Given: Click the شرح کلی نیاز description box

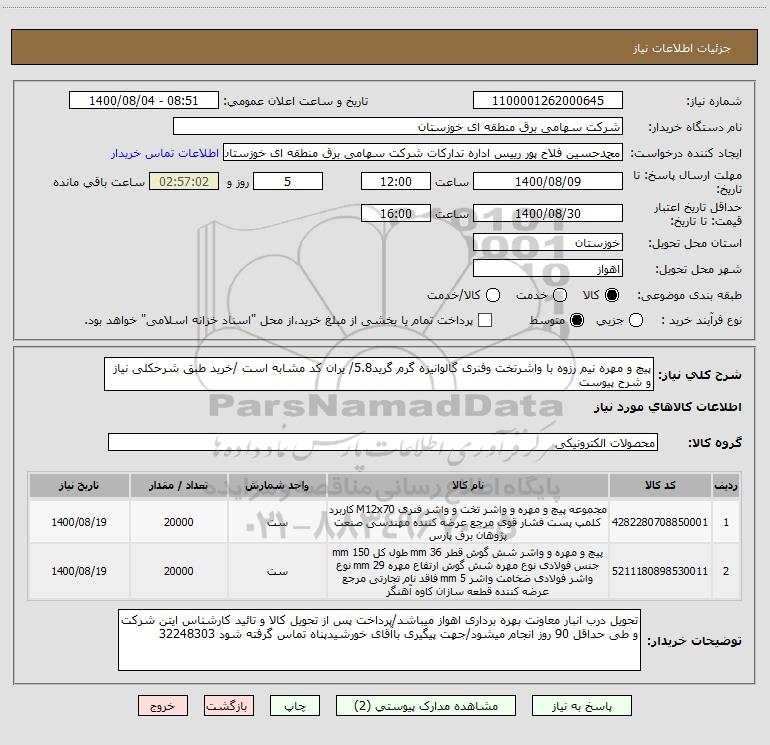Looking at the screenshot, I should pos(379,374).
